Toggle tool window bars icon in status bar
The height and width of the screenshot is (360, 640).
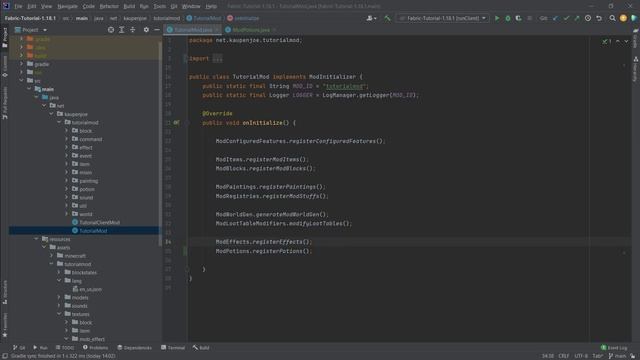pos(5,356)
